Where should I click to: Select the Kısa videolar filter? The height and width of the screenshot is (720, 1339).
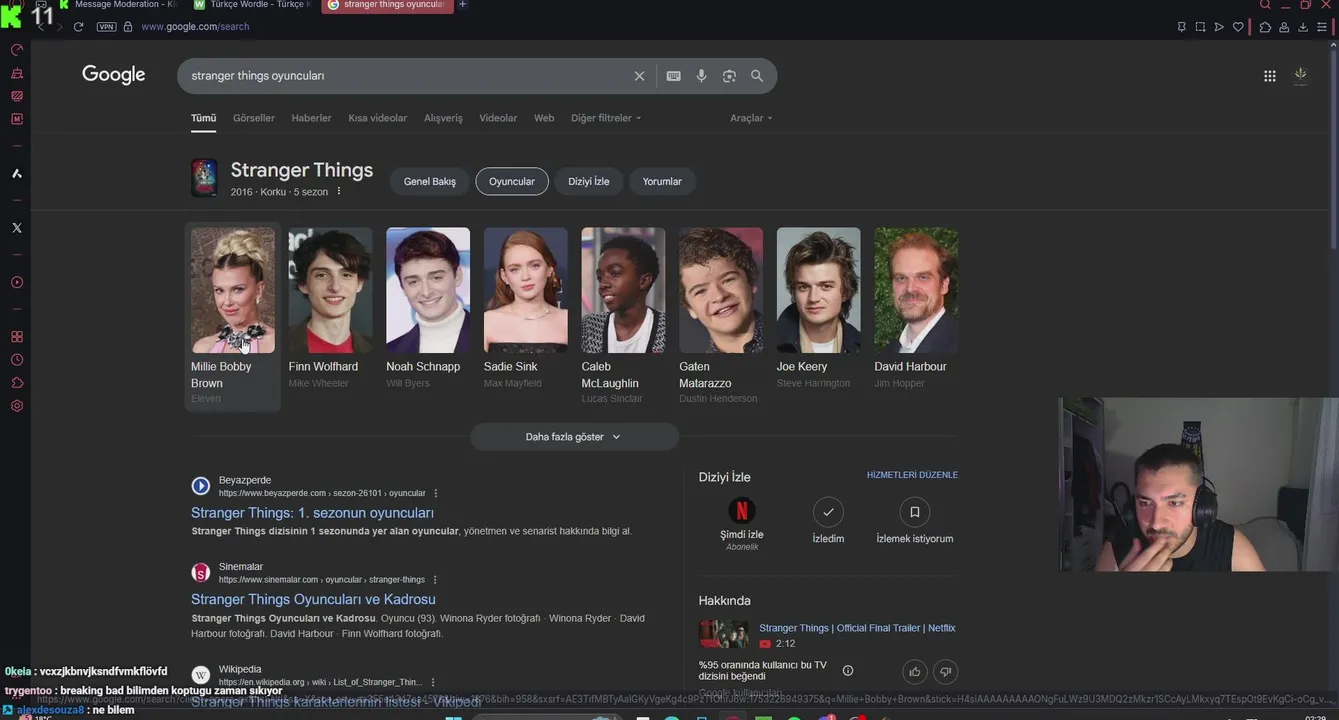[x=378, y=118]
